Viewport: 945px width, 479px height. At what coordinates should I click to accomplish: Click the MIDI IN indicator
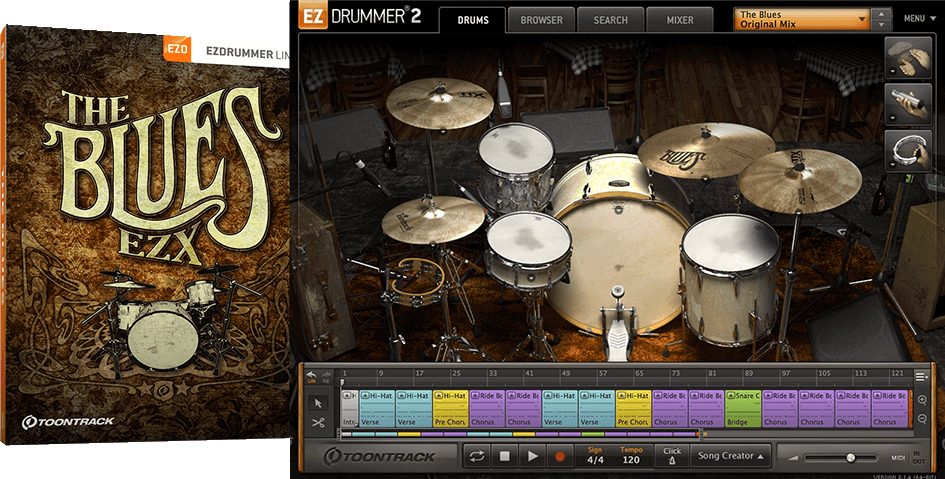[918, 453]
